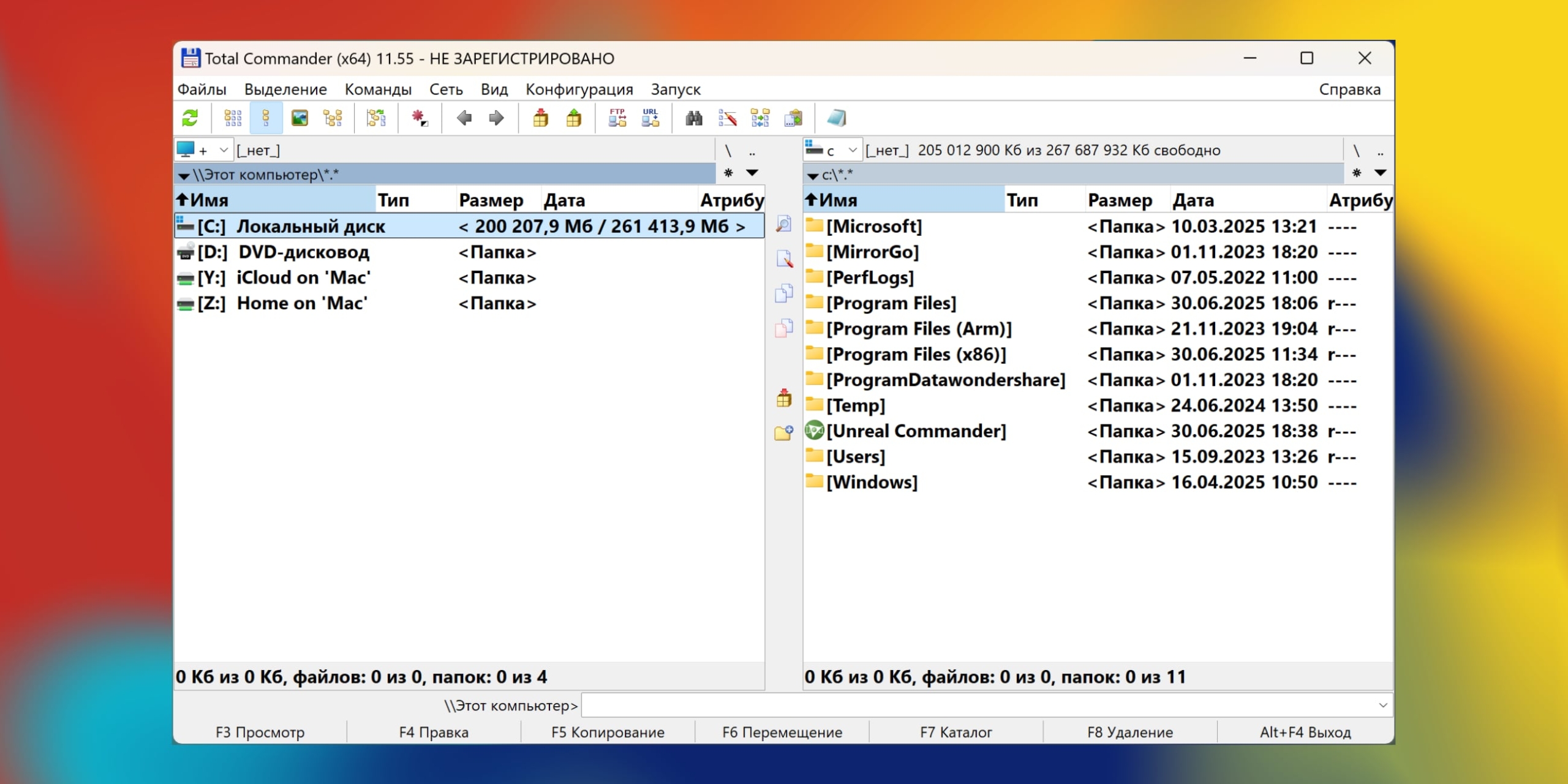This screenshot has height=784, width=1568.
Task: Select the Unreal Commander folder
Action: [x=916, y=431]
